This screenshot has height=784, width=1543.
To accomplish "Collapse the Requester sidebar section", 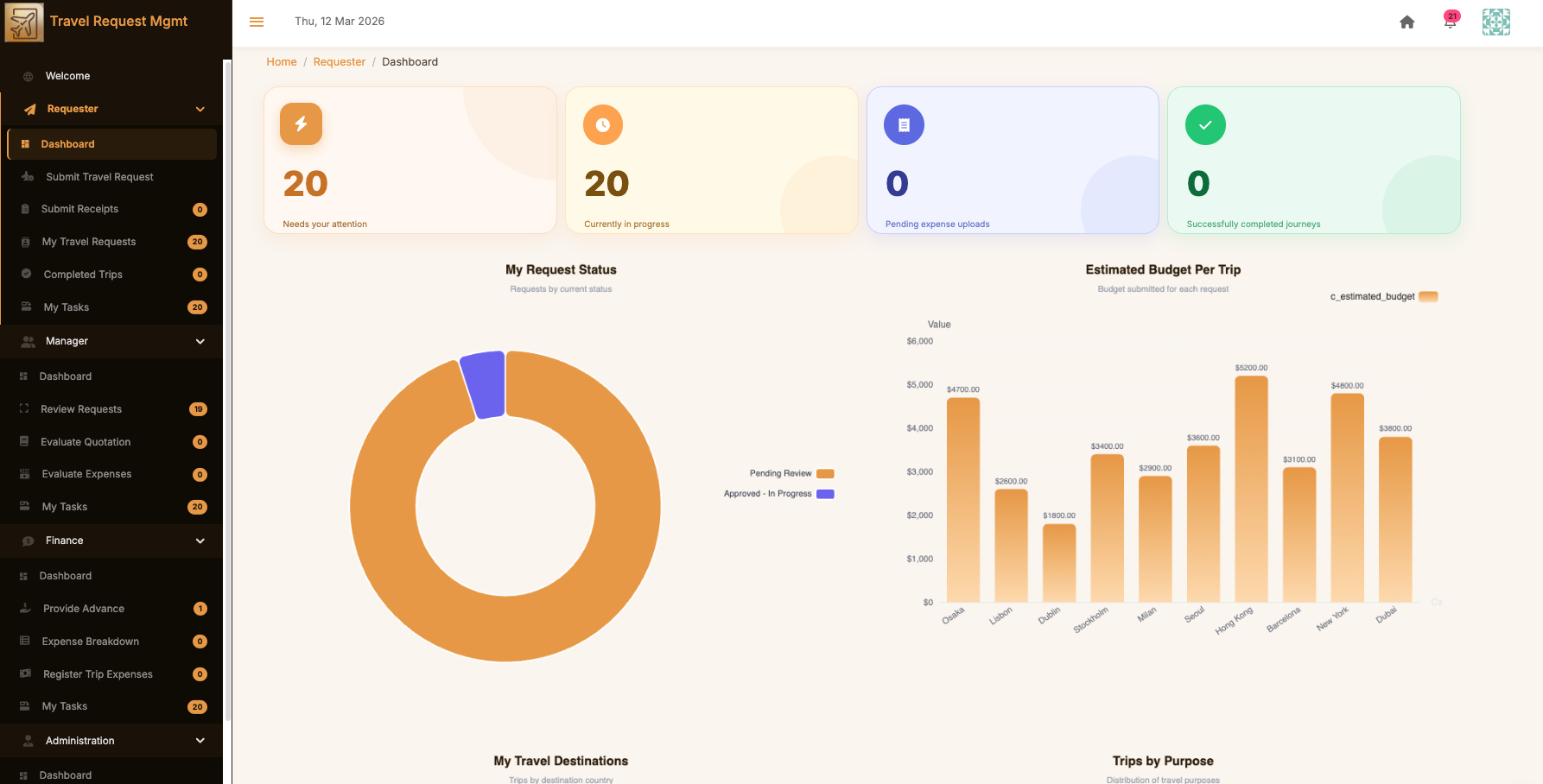I will pyautogui.click(x=200, y=109).
